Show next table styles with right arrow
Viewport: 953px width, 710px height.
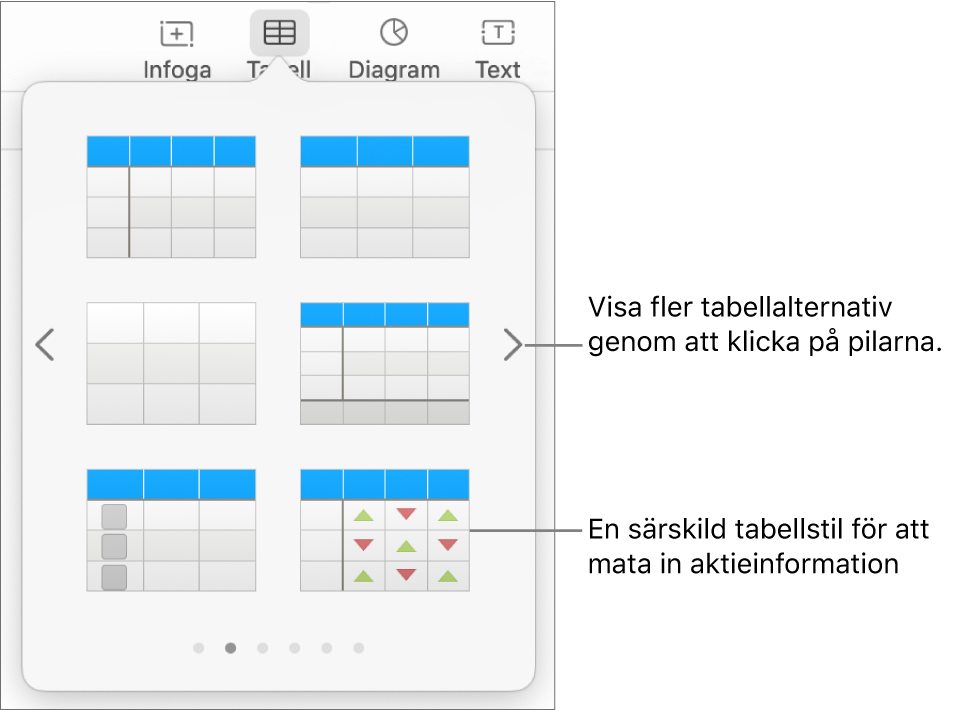click(x=513, y=345)
